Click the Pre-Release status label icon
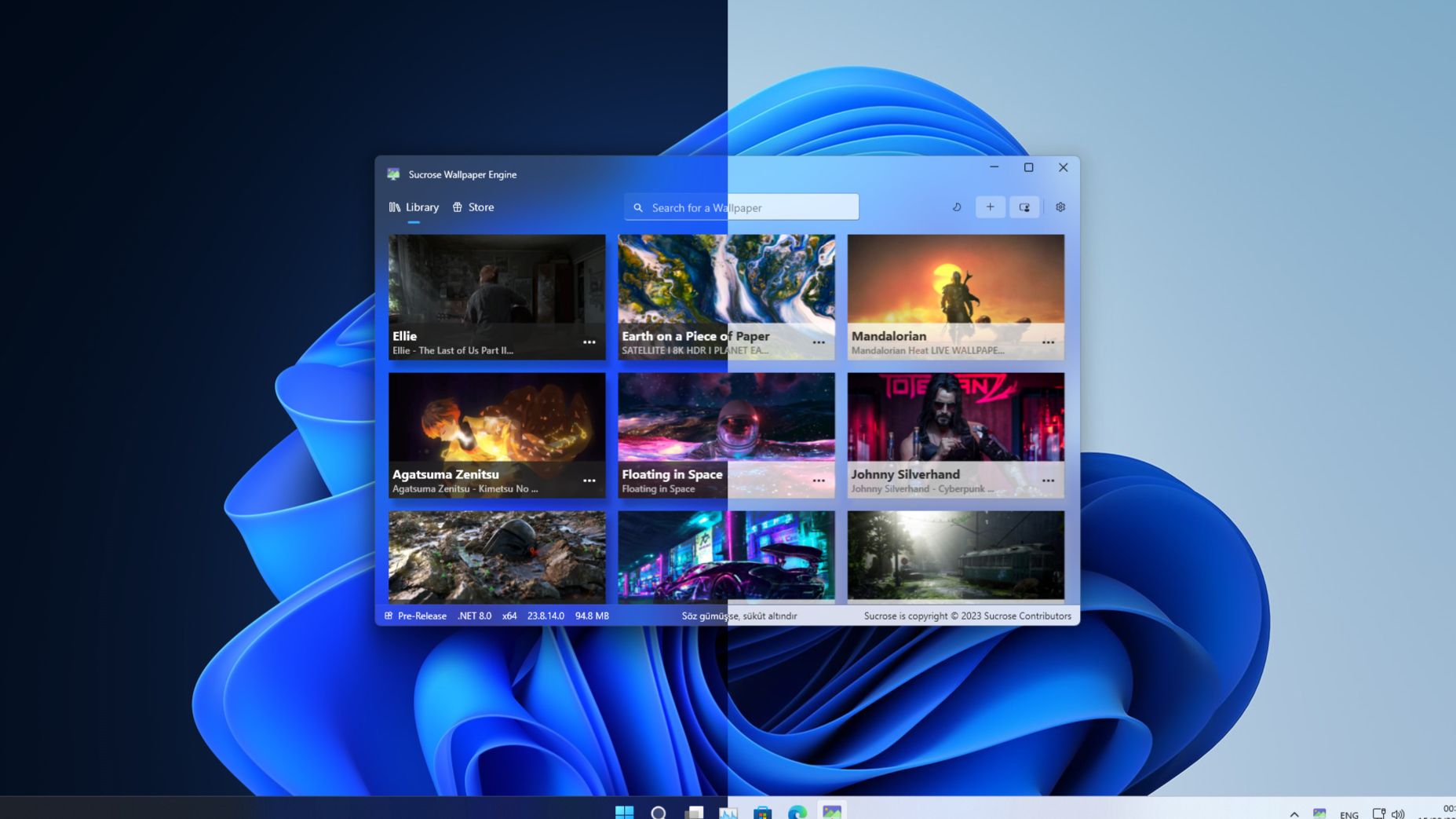 [x=389, y=616]
